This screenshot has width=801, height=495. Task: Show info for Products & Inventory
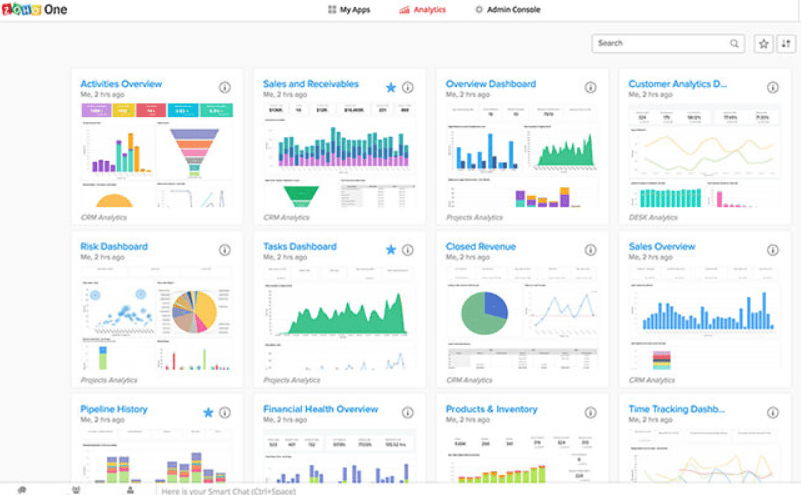point(591,412)
